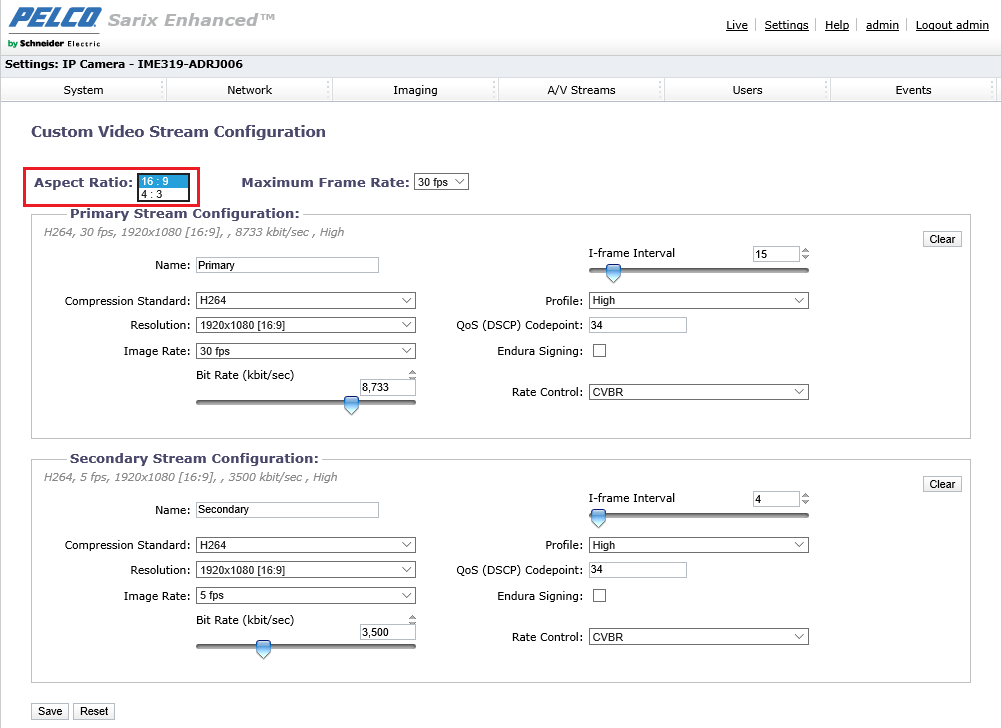Open the Events menu tab

[913, 90]
